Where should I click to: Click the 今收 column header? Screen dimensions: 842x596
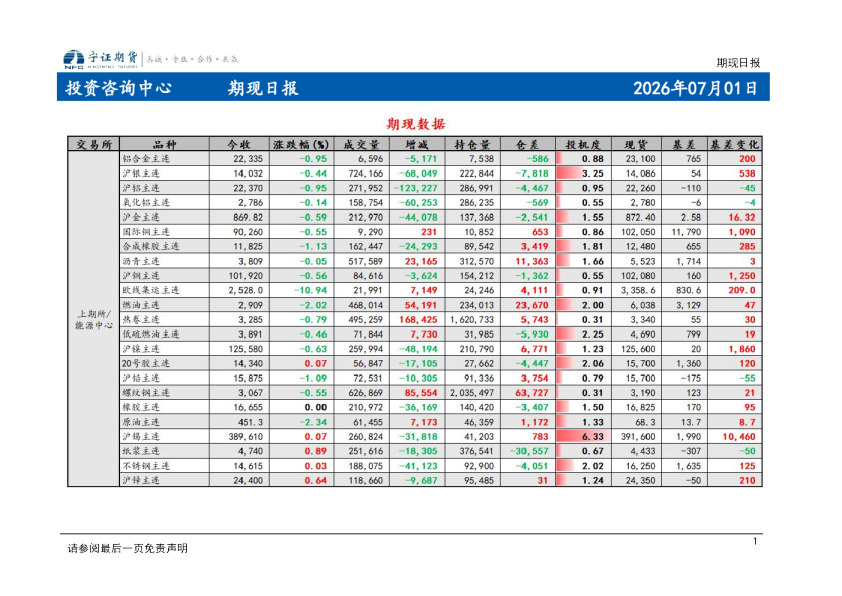tap(239, 144)
